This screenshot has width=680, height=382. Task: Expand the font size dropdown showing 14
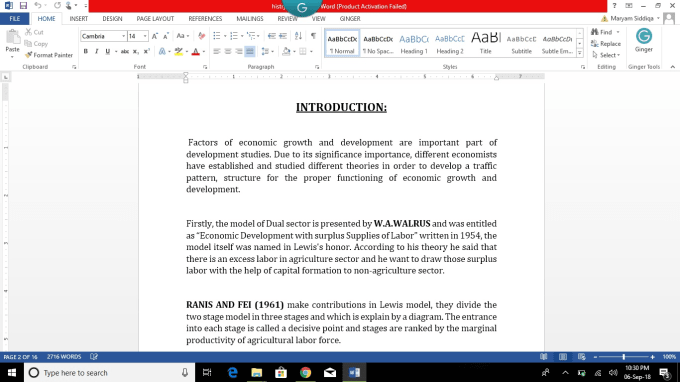click(137, 36)
